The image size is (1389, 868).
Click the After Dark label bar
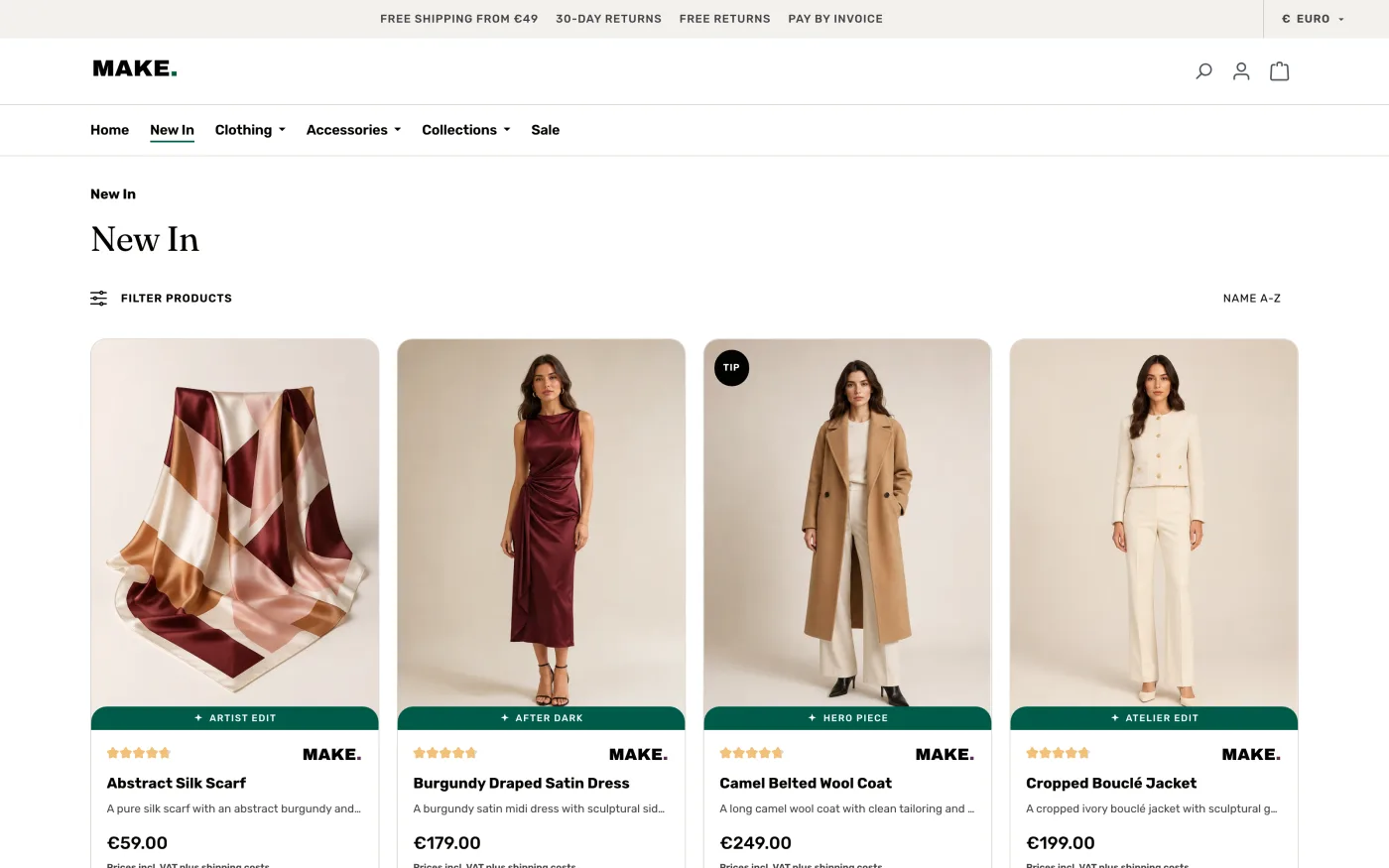[x=542, y=718]
